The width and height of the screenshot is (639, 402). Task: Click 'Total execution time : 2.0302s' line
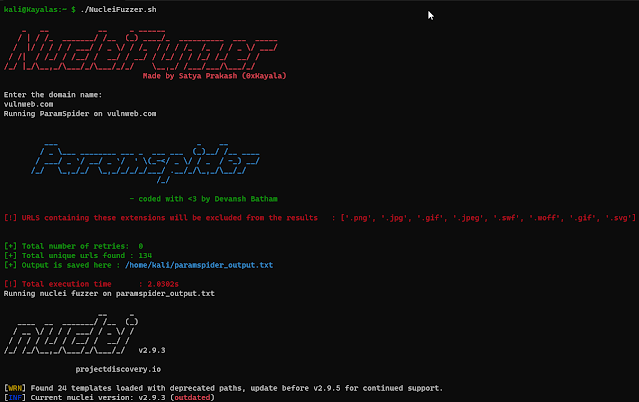[x=91, y=284]
